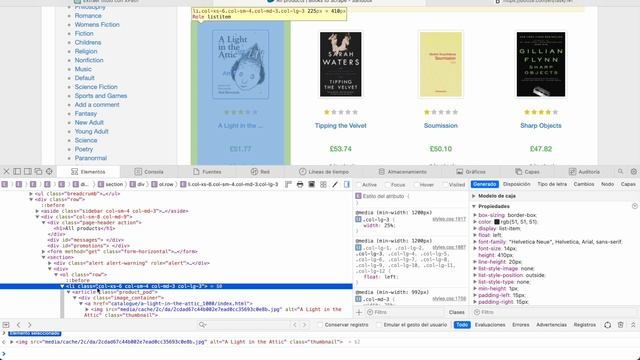The height and width of the screenshot is (360, 640).
Task: Toggle the layout grid overlay icon
Action: [x=323, y=184]
